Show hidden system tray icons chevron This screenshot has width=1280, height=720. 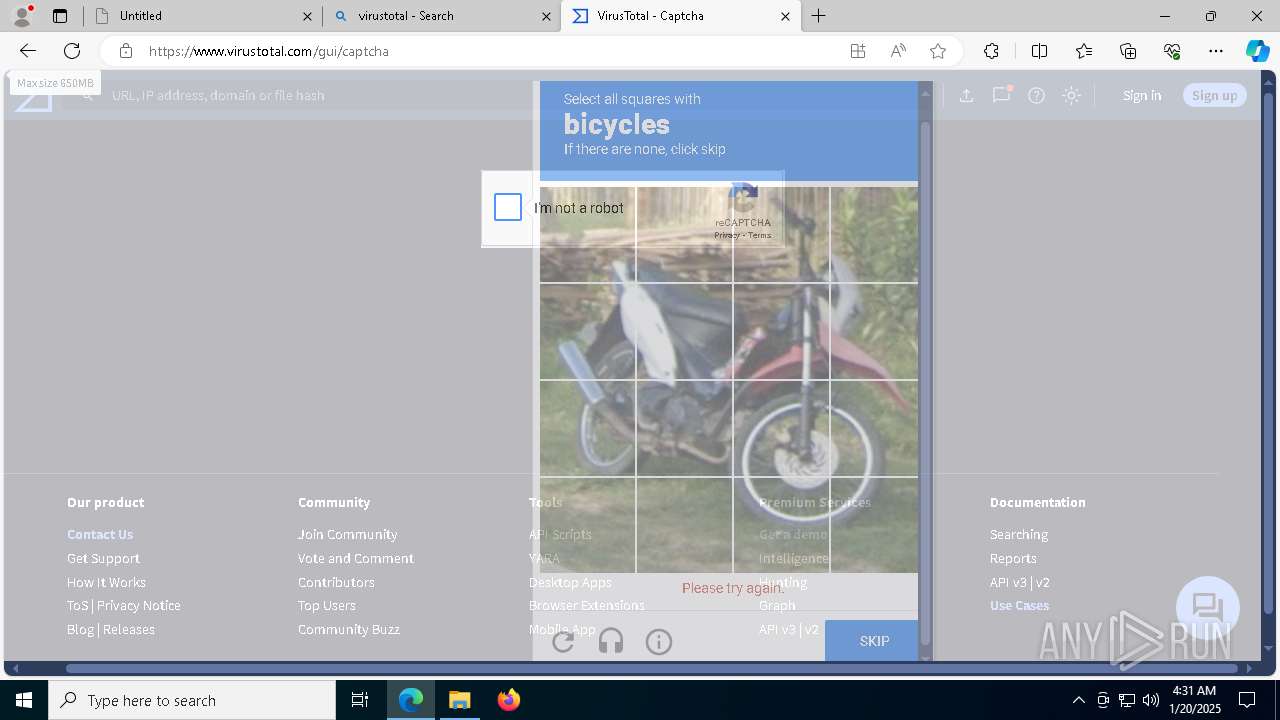[x=1078, y=700]
